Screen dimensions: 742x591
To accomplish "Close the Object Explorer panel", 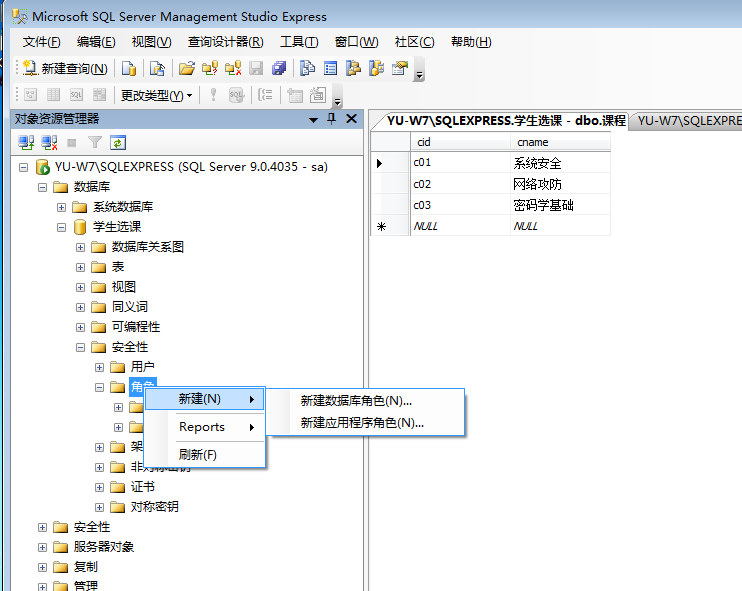I will click(351, 118).
